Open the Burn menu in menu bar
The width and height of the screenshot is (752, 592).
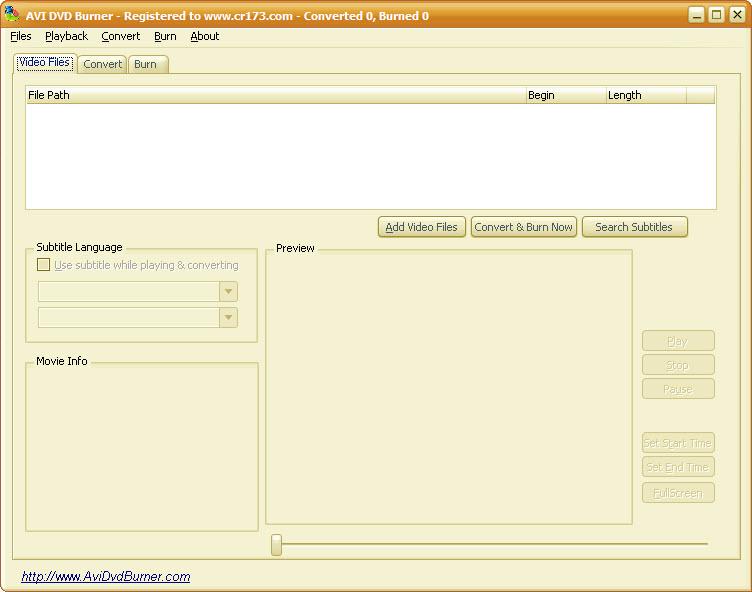point(165,36)
